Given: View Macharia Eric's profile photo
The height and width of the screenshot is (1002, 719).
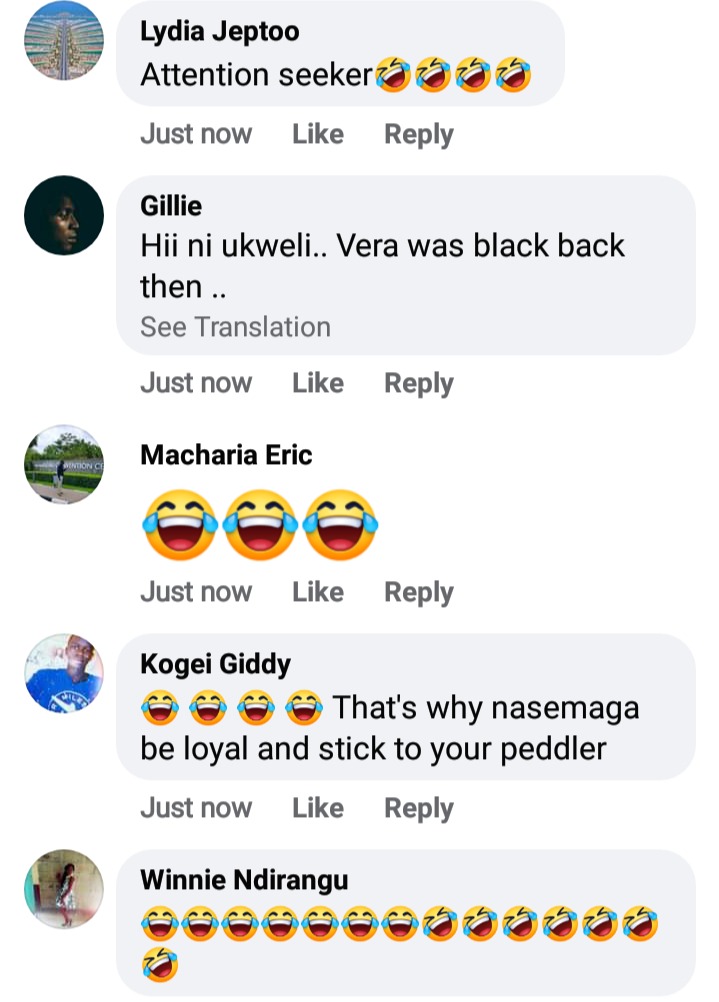Looking at the screenshot, I should (x=64, y=465).
